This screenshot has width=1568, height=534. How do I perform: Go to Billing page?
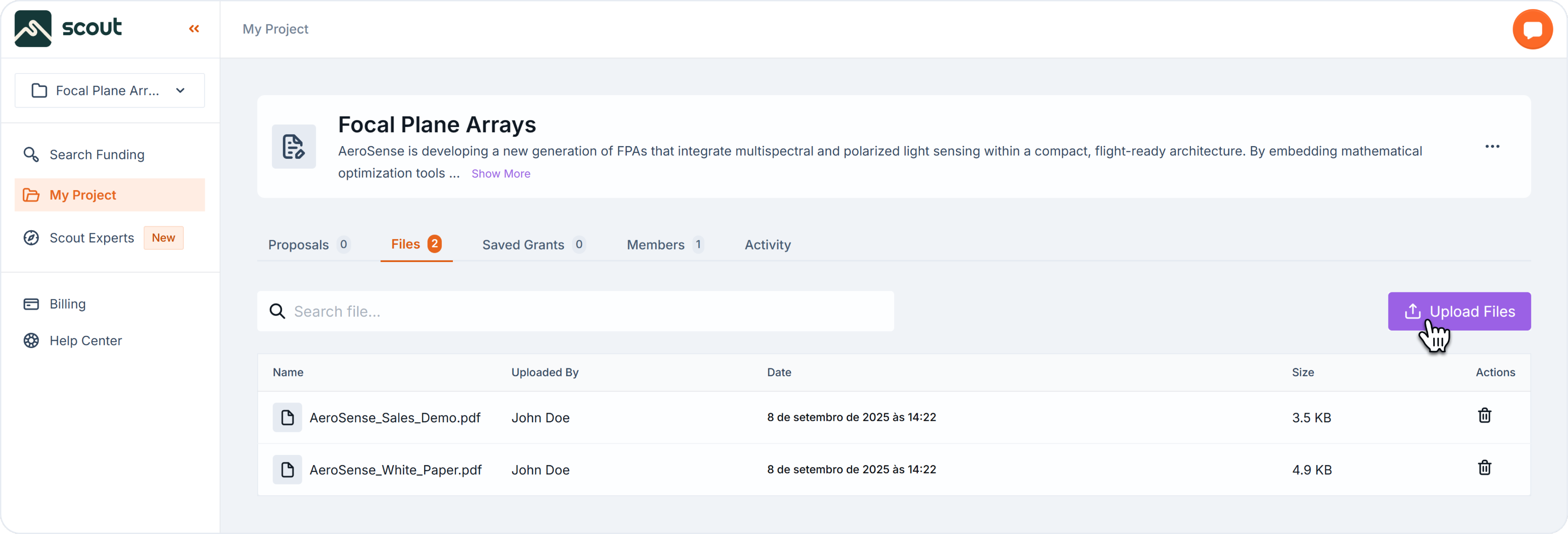(x=67, y=304)
